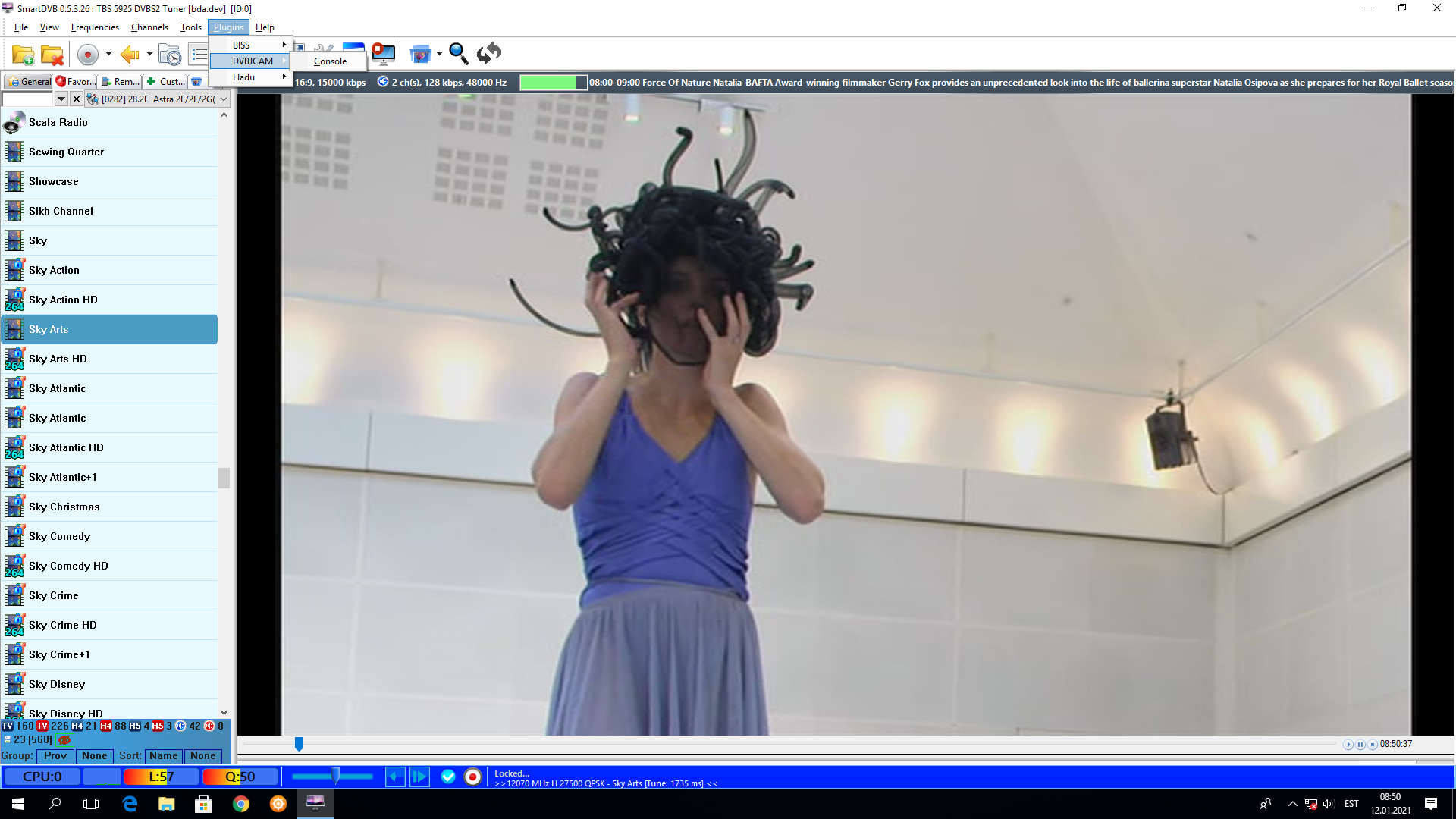Click the magnifier search icon in toolbar
This screenshot has height=819, width=1456.
pyautogui.click(x=458, y=53)
